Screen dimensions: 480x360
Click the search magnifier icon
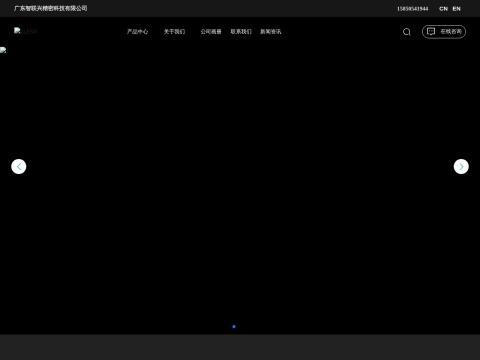coord(406,32)
